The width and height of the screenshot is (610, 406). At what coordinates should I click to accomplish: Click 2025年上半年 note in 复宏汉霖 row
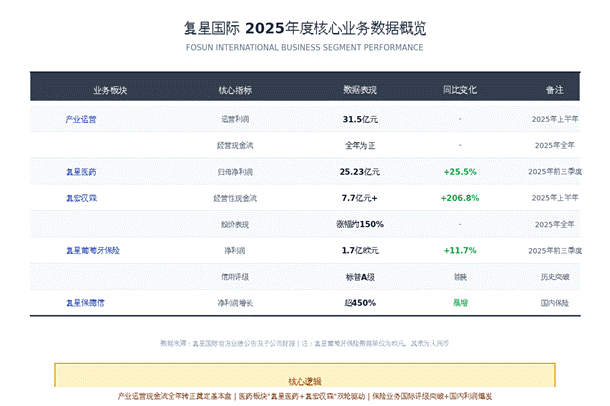pyautogui.click(x=555, y=198)
